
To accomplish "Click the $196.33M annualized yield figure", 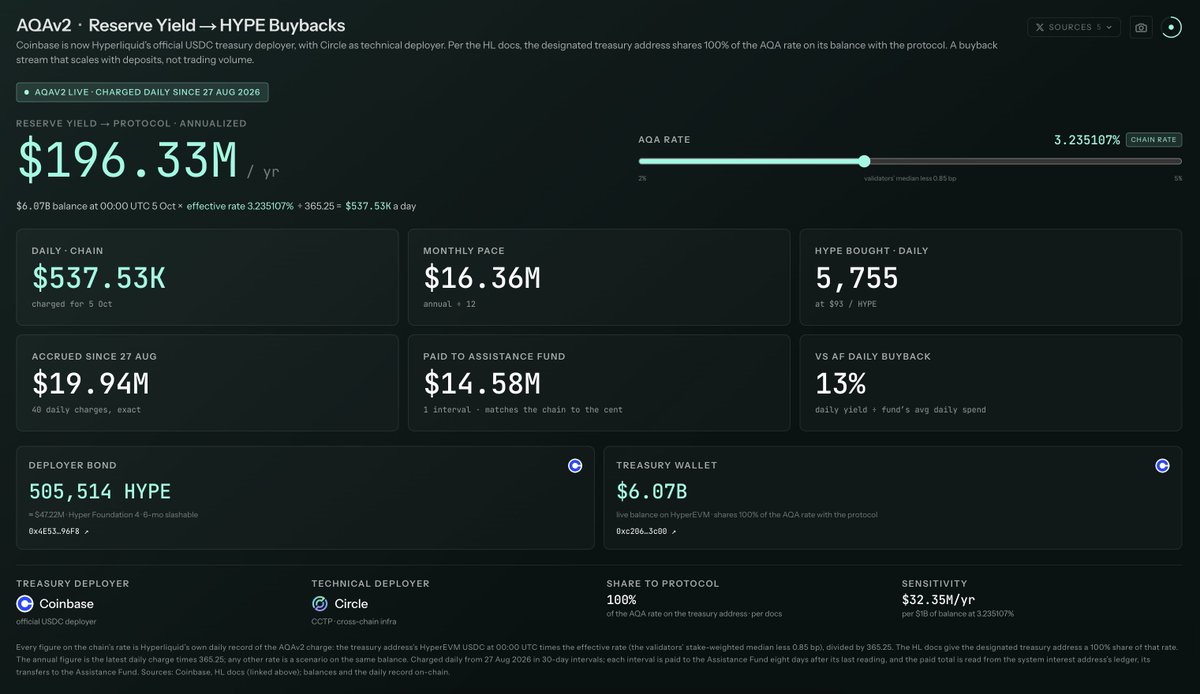I will pyautogui.click(x=127, y=161).
